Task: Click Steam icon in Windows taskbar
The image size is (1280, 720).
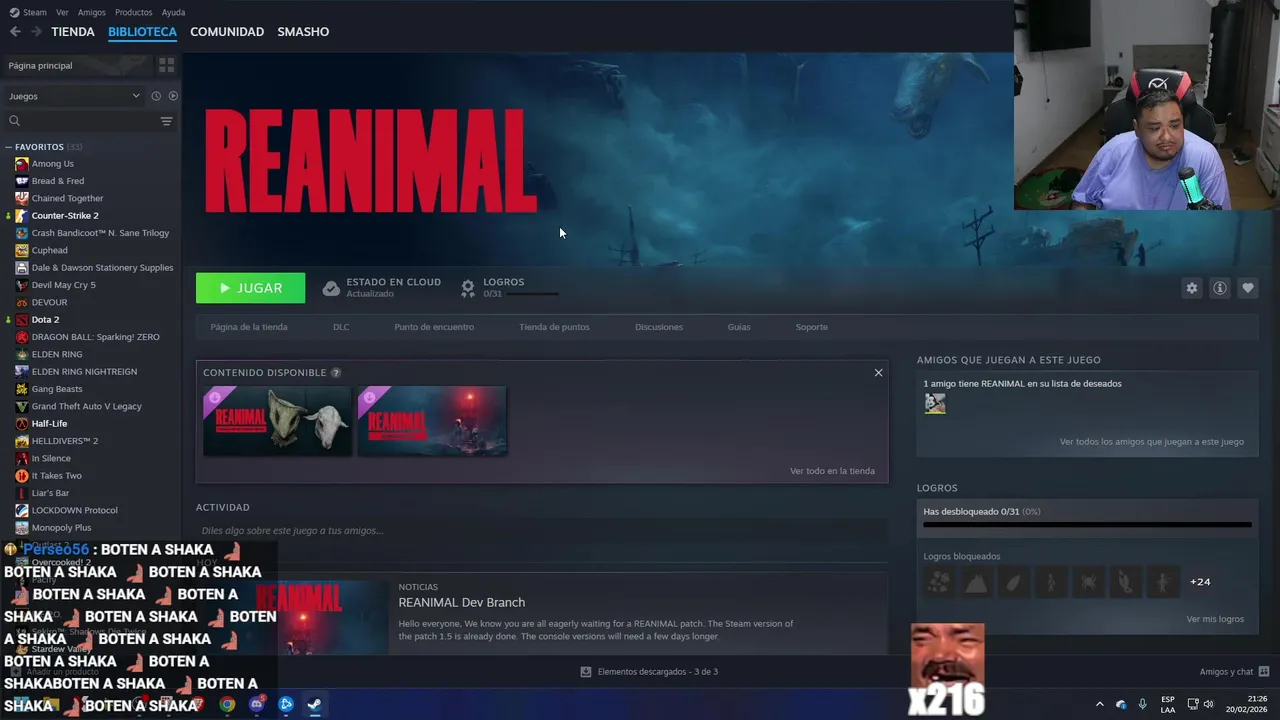Action: pyautogui.click(x=314, y=704)
